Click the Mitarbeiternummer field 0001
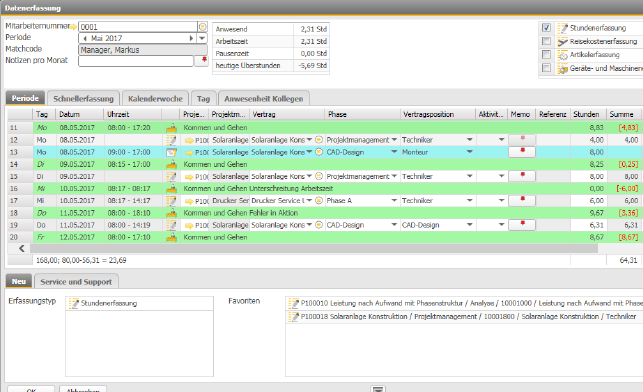The image size is (643, 392). coord(137,27)
